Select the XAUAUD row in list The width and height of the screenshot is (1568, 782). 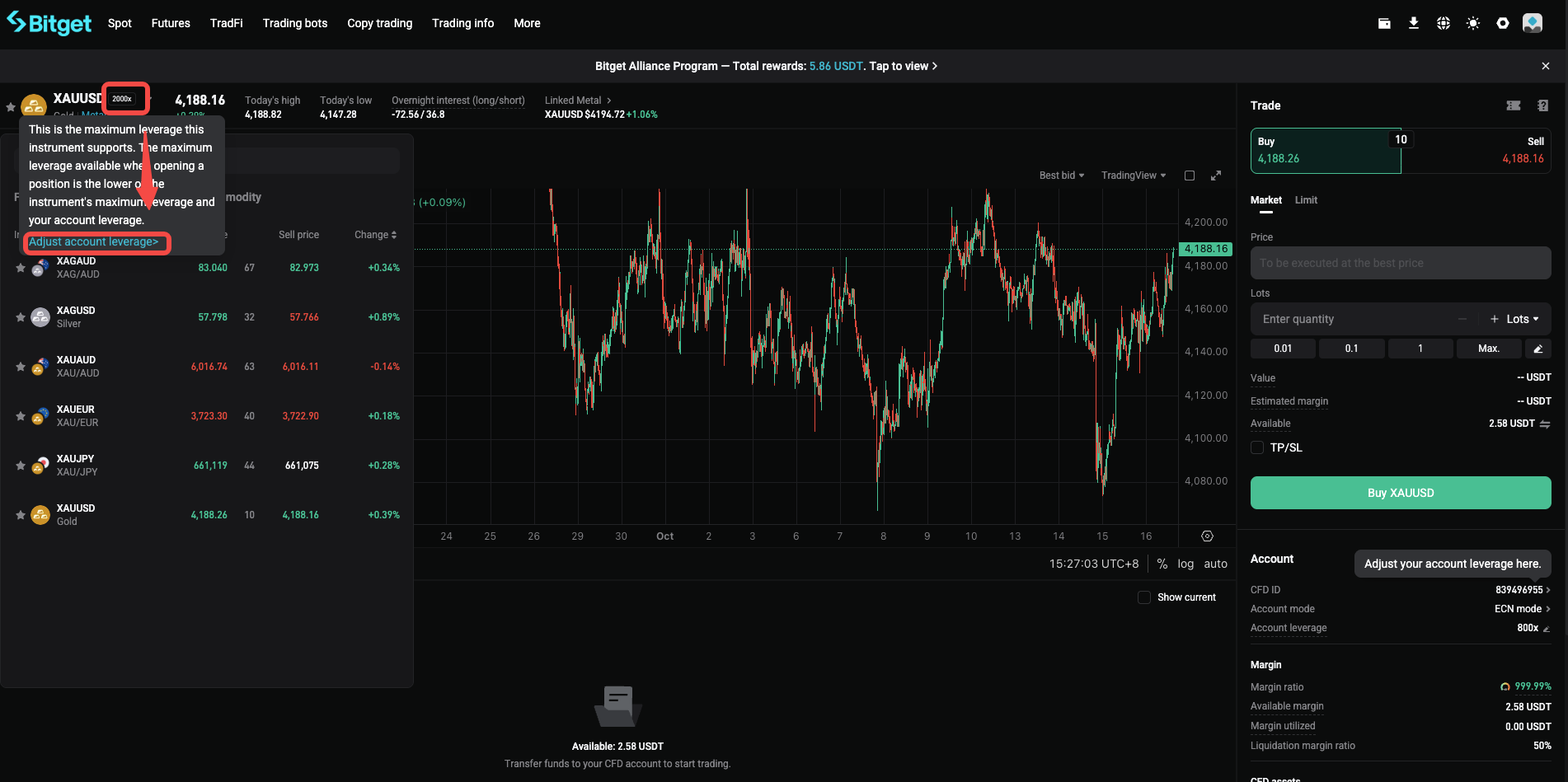207,367
